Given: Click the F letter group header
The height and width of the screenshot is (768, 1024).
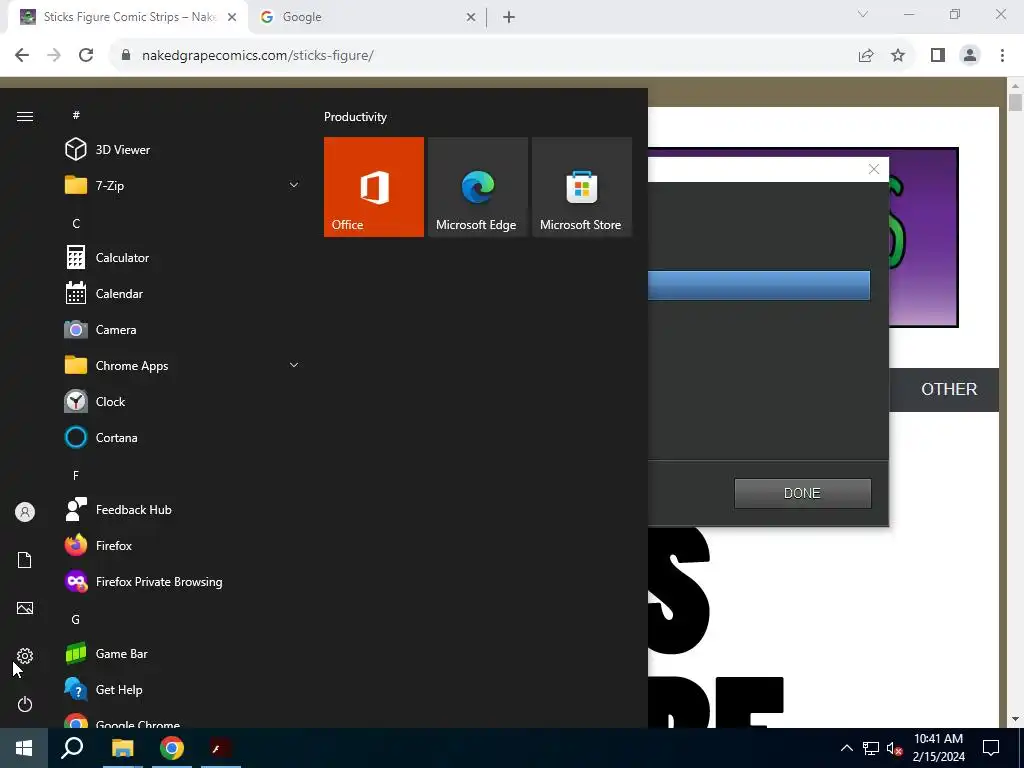Looking at the screenshot, I should click(76, 475).
